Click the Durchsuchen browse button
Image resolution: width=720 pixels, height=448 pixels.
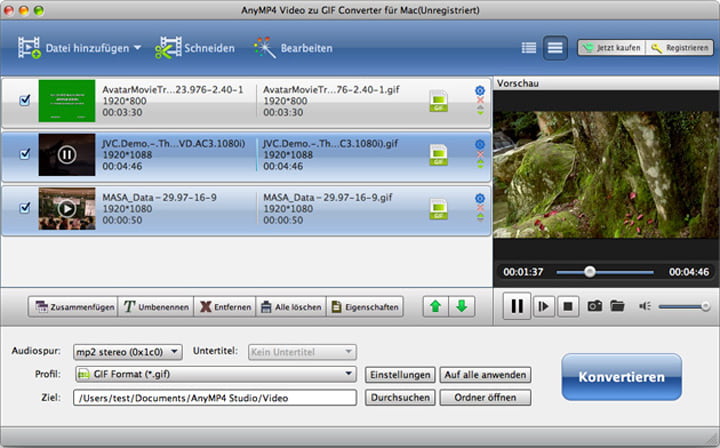pos(400,398)
